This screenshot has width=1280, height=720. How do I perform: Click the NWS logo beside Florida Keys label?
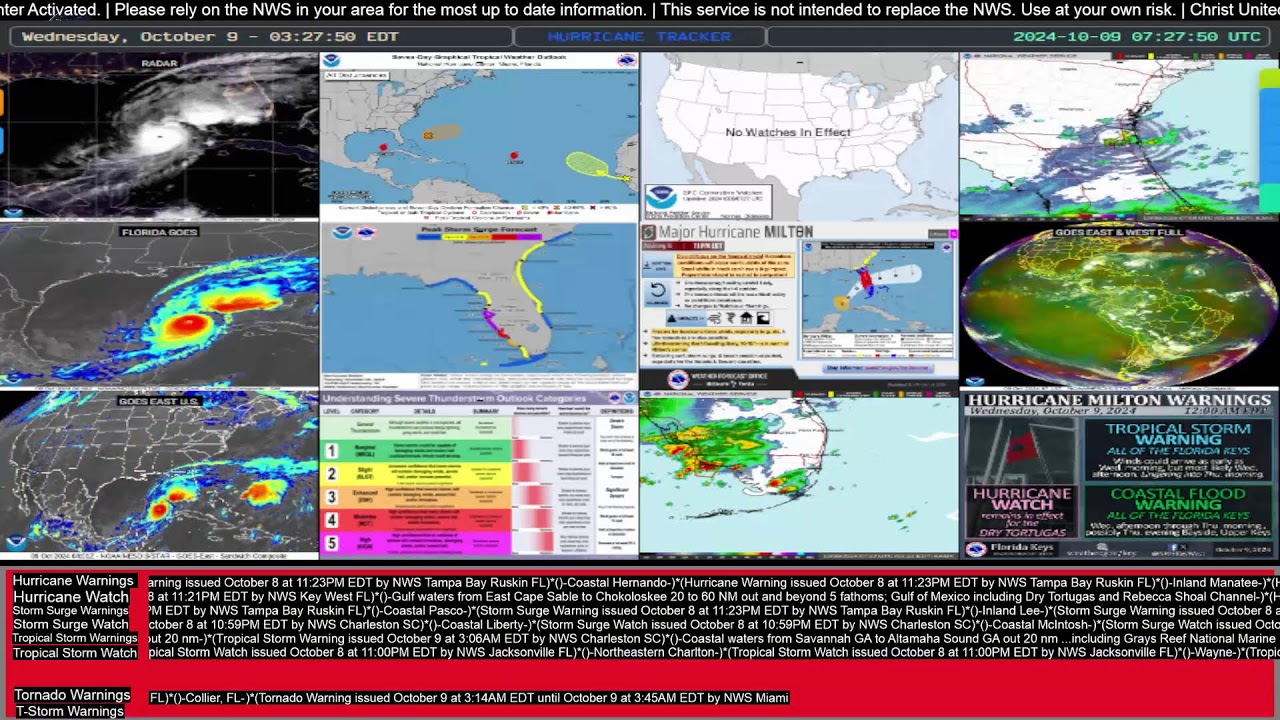pyautogui.click(x=976, y=549)
